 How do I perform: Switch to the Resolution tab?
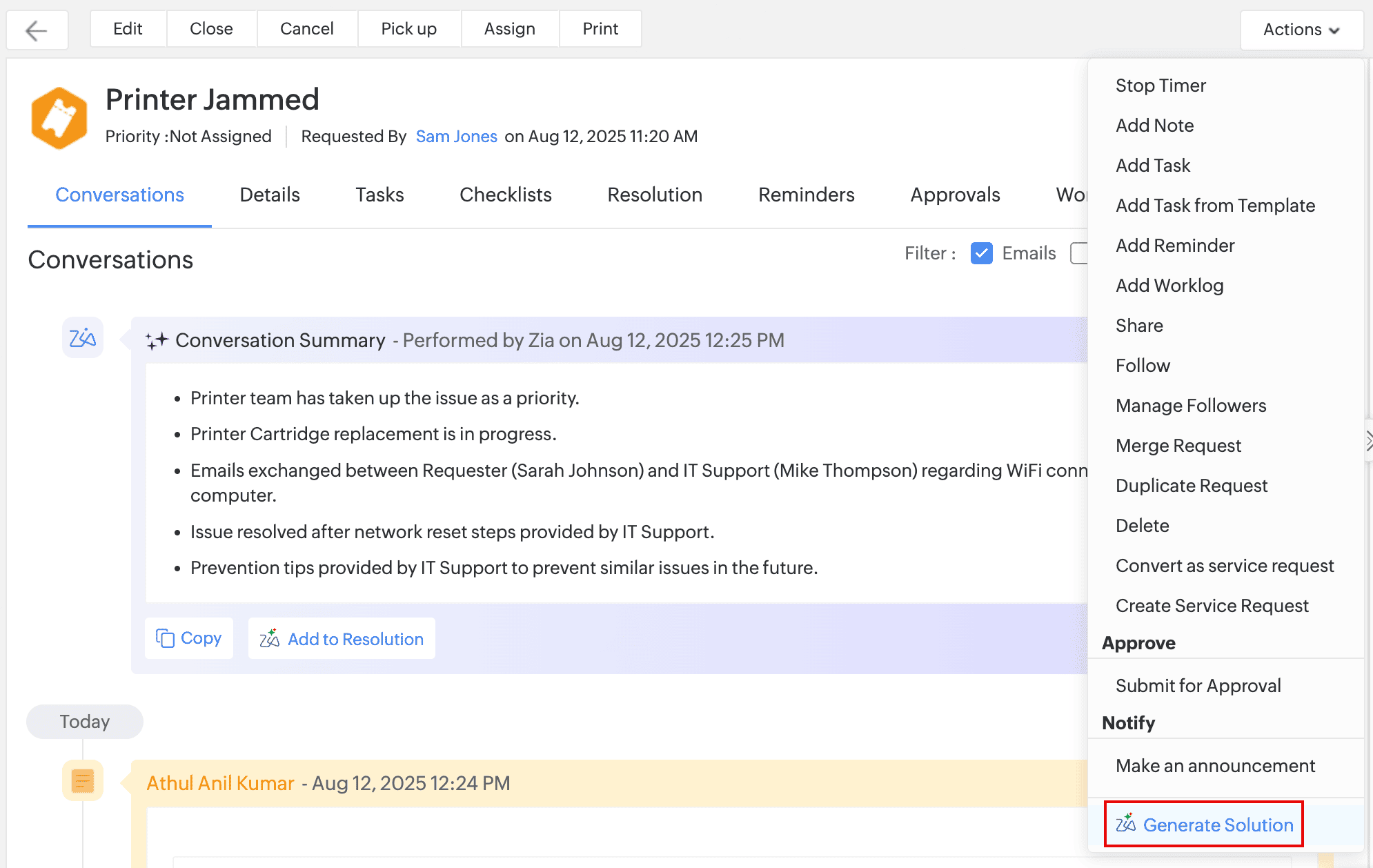[654, 195]
